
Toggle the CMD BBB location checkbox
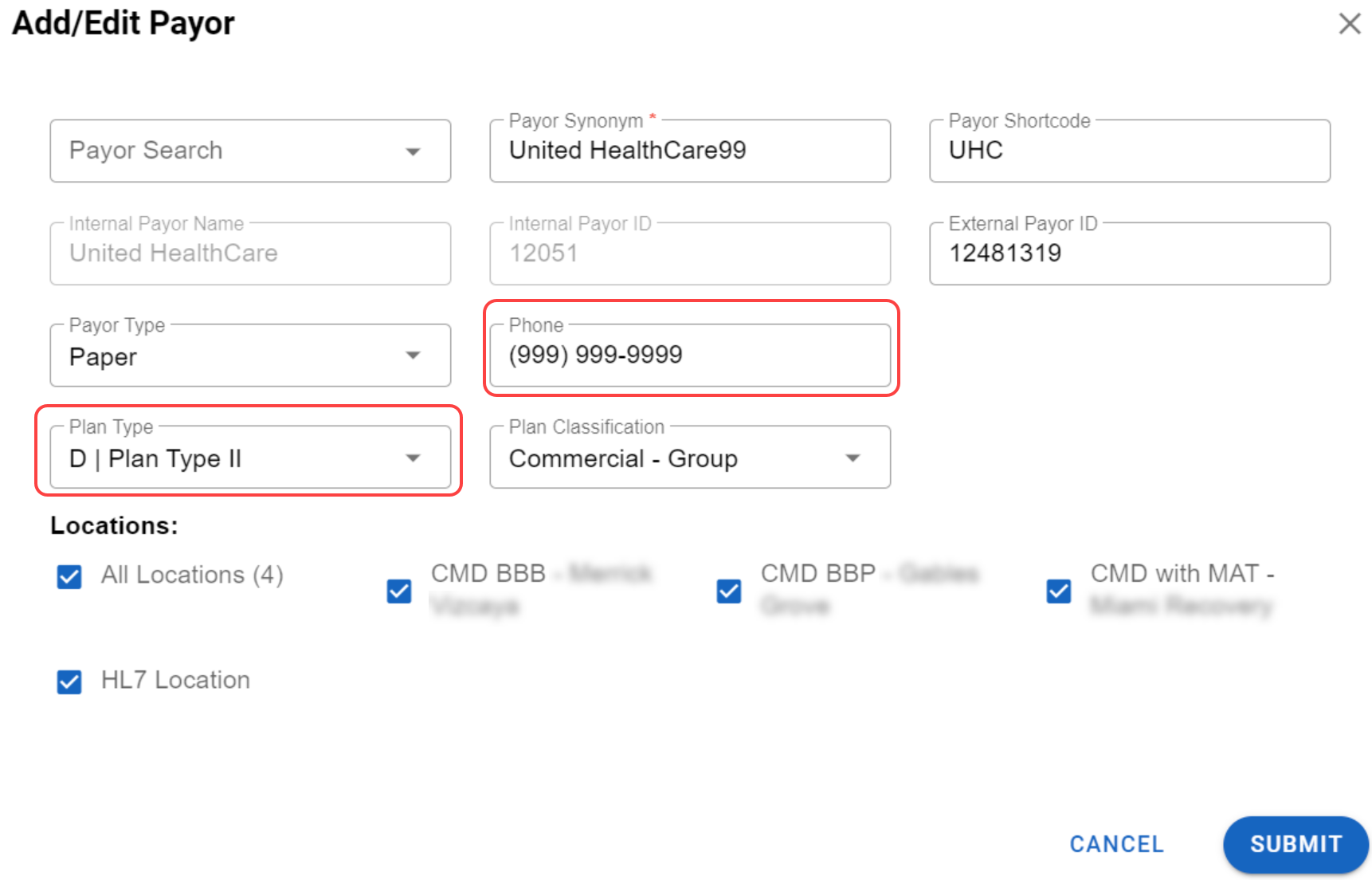(399, 591)
